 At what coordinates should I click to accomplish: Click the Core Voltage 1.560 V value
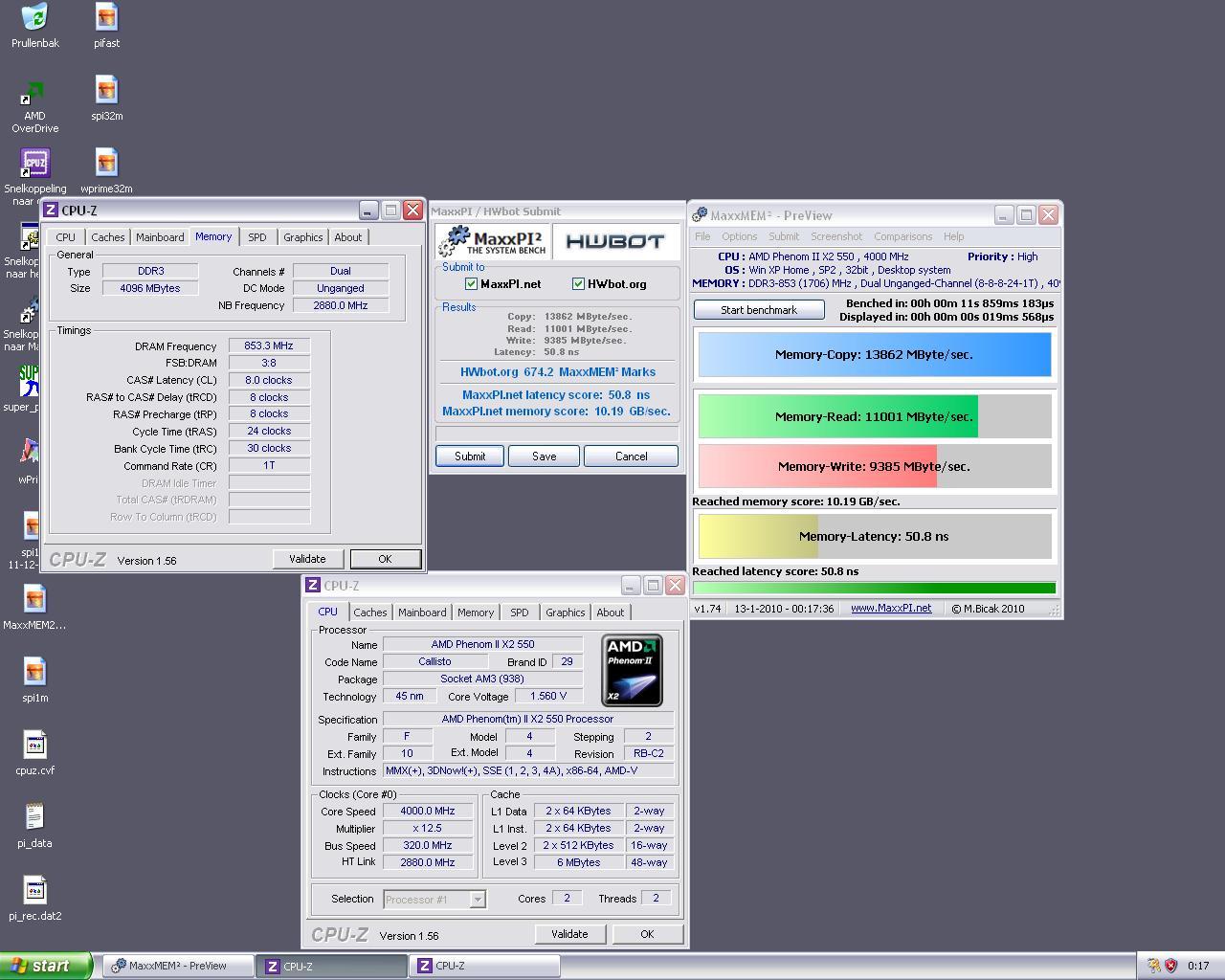548,696
